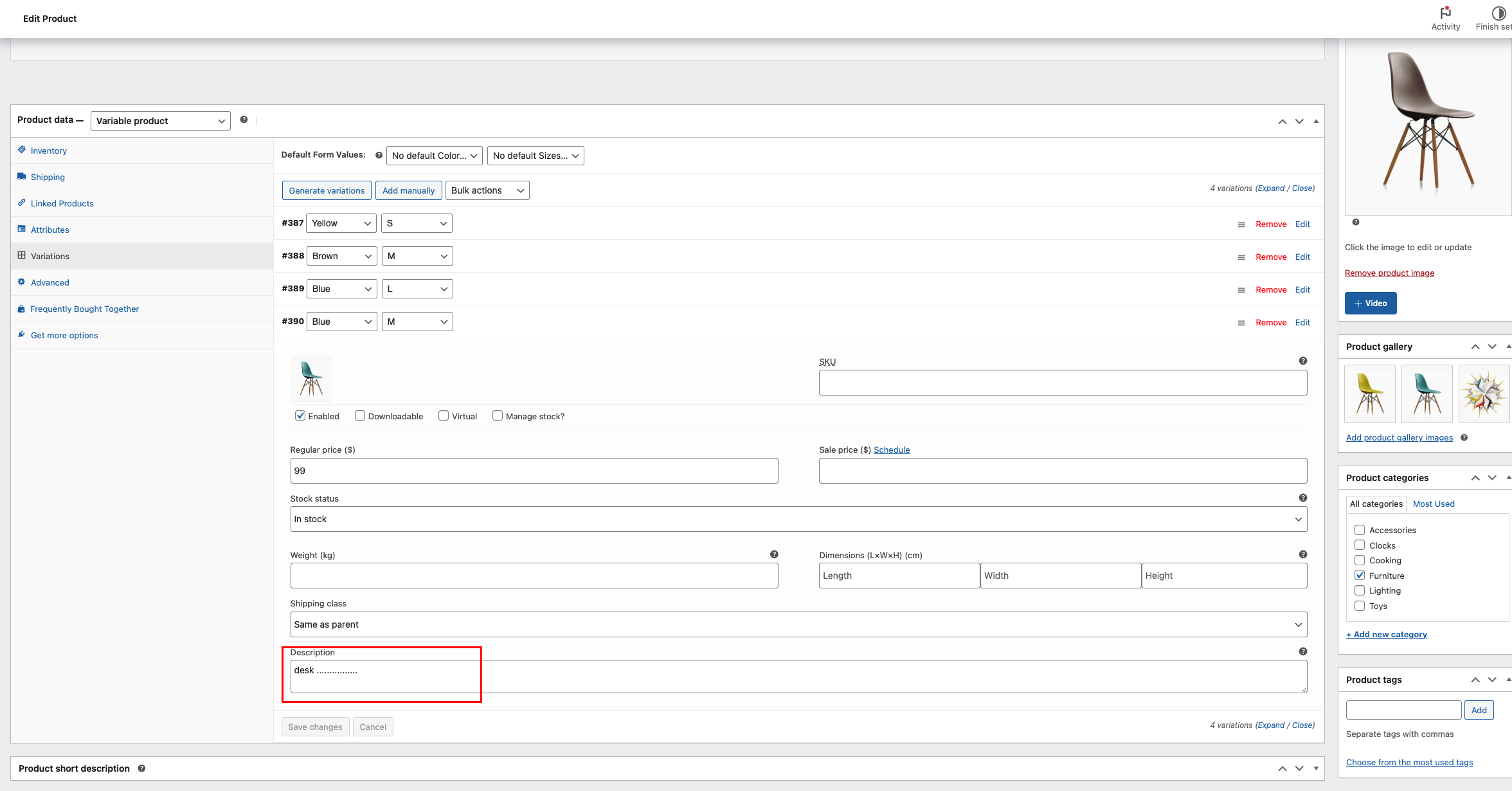Move Product categories panel down
Viewport: 1512px width, 791px height.
pos(1492,478)
